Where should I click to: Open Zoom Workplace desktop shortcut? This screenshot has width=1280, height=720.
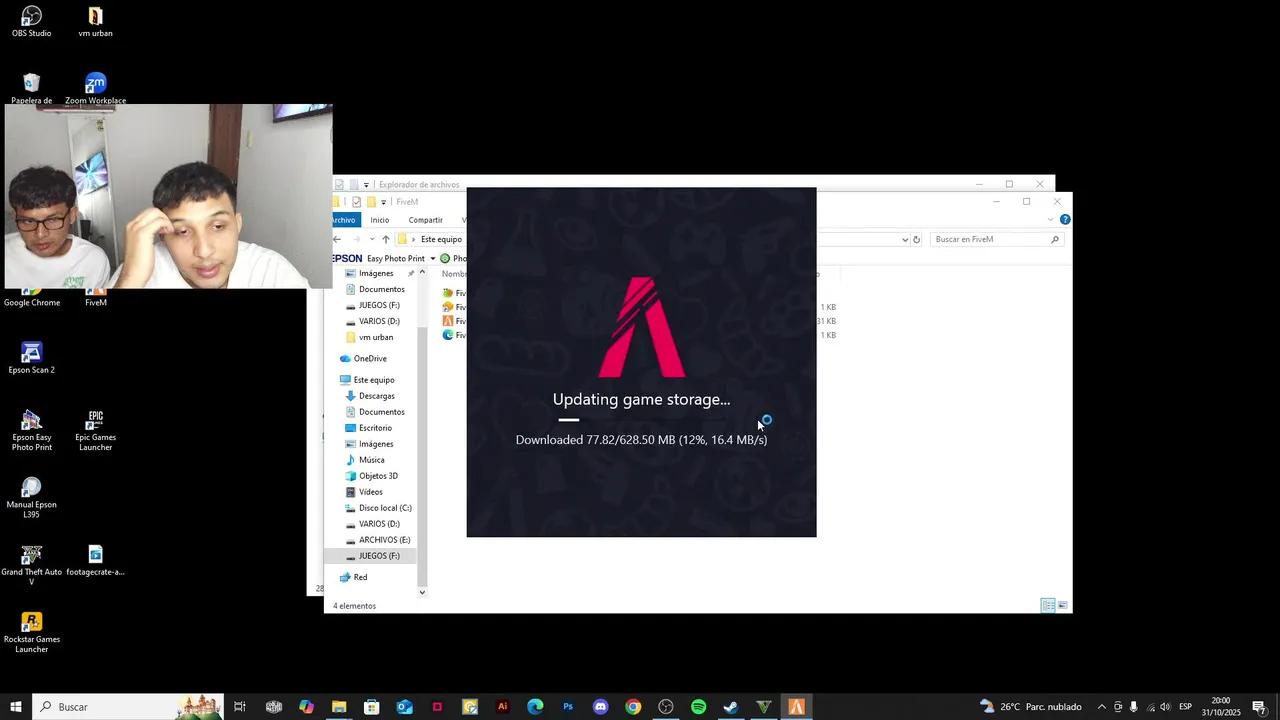coord(95,88)
